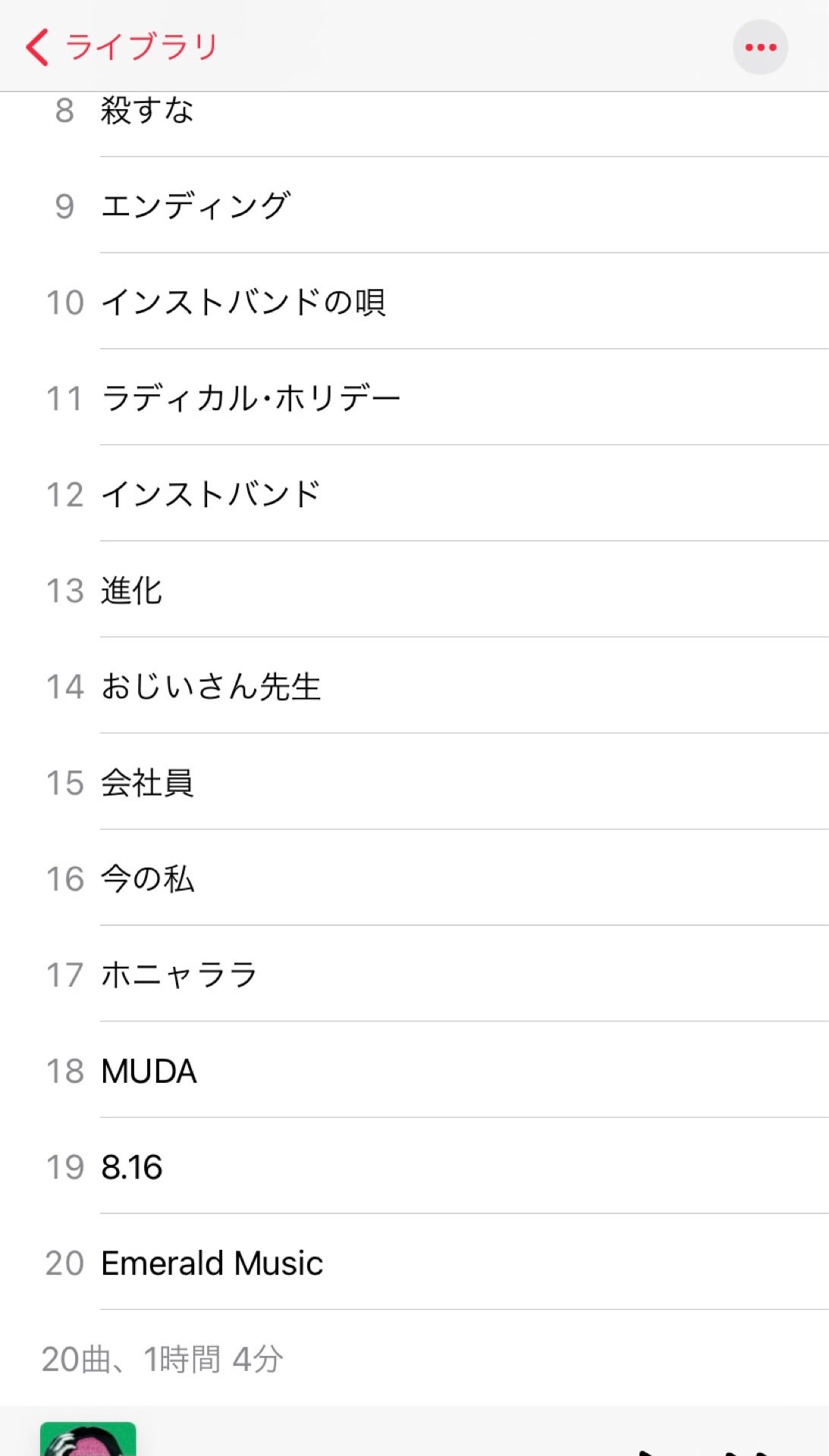Open mini player album artwork

tap(88, 1439)
